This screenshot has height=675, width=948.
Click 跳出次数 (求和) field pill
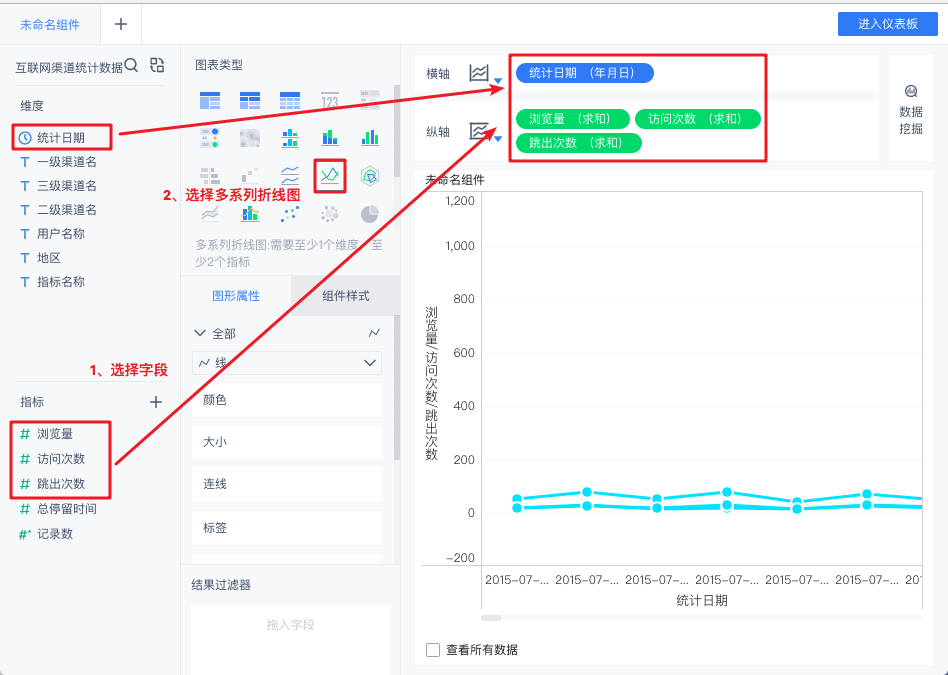click(579, 143)
